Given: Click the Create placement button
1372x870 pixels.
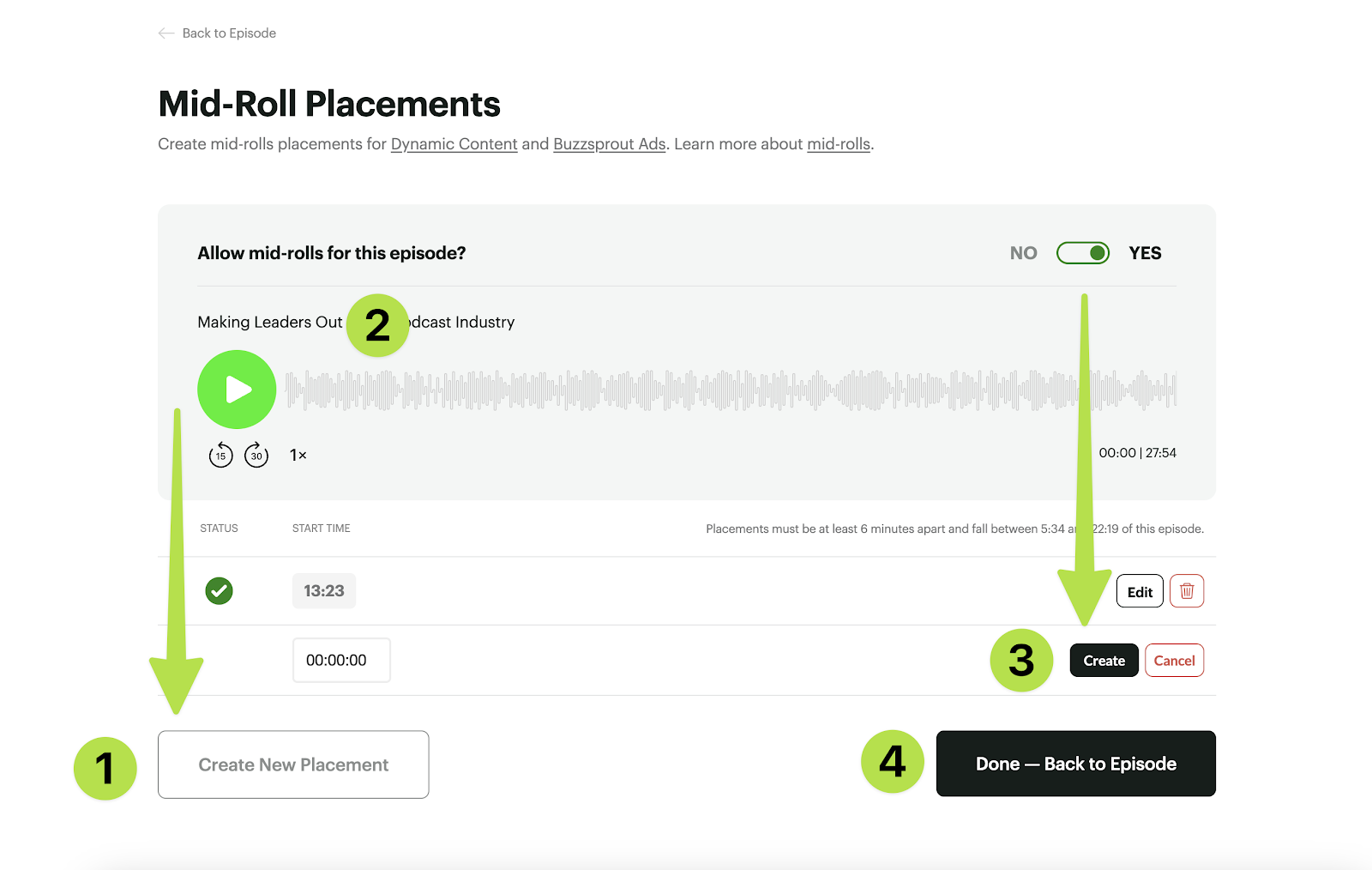Looking at the screenshot, I should (1104, 661).
